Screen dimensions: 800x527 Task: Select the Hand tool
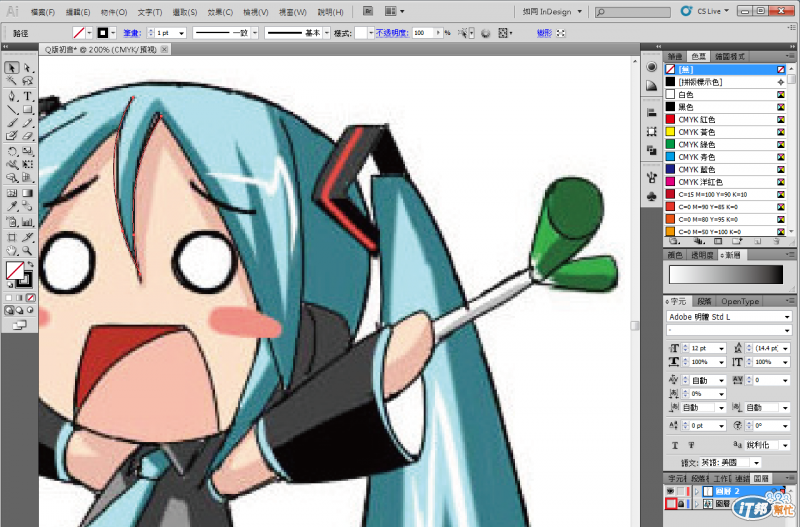click(x=12, y=250)
